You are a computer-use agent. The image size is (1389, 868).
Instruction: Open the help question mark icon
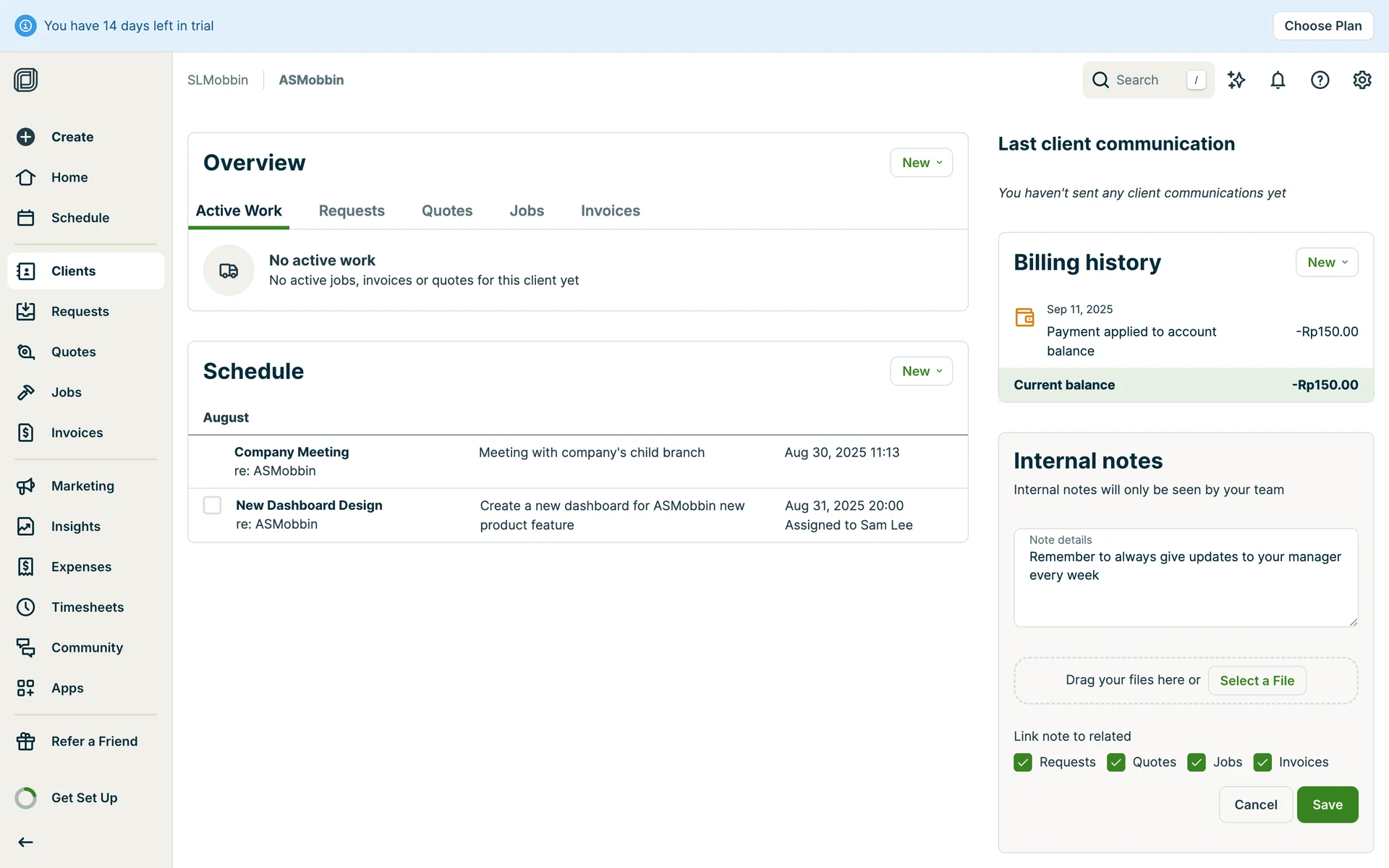(x=1320, y=80)
